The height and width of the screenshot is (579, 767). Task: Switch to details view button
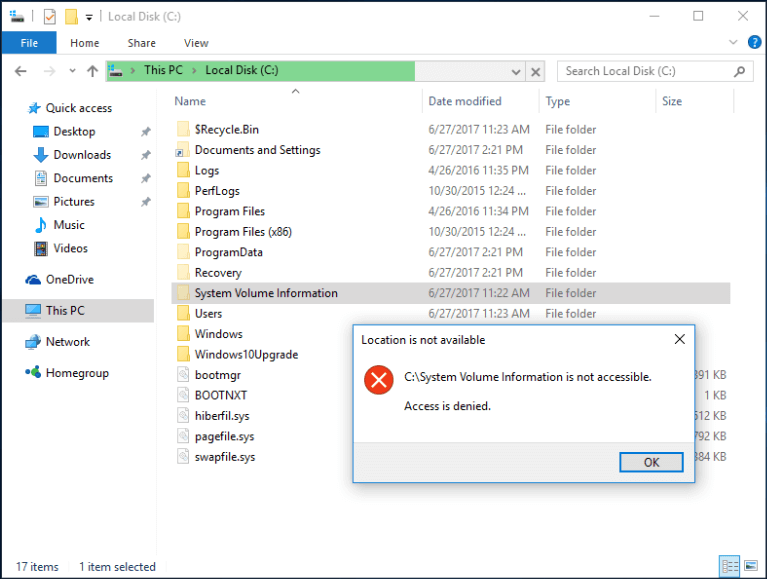pyautogui.click(x=730, y=566)
